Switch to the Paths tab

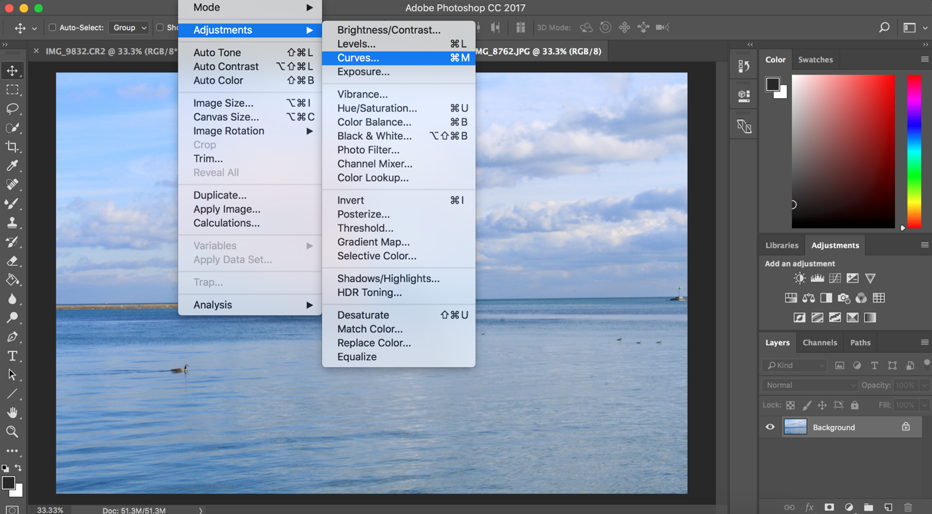(860, 342)
